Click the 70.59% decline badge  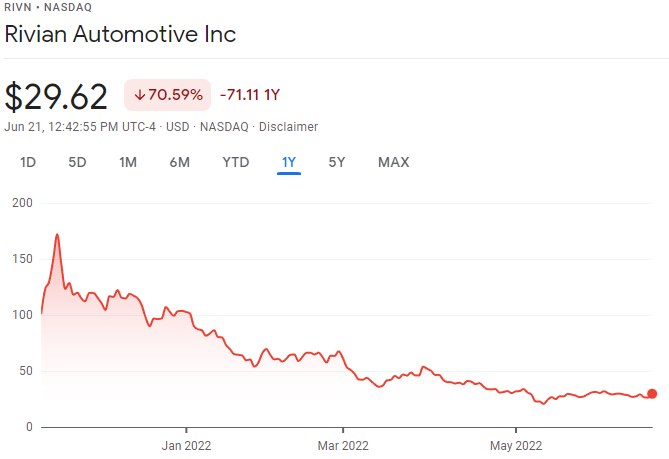tap(167, 95)
